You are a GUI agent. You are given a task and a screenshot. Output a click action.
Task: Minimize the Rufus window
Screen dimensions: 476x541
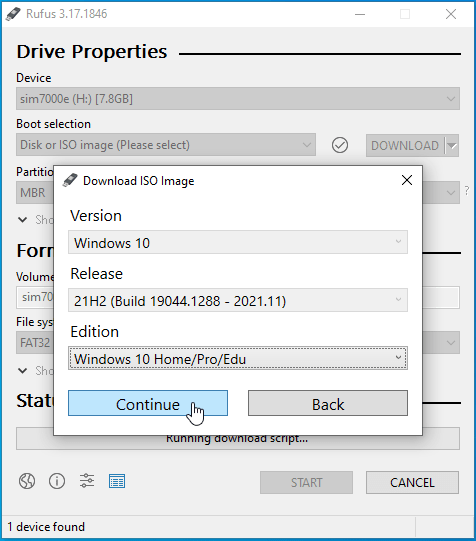(360, 14)
